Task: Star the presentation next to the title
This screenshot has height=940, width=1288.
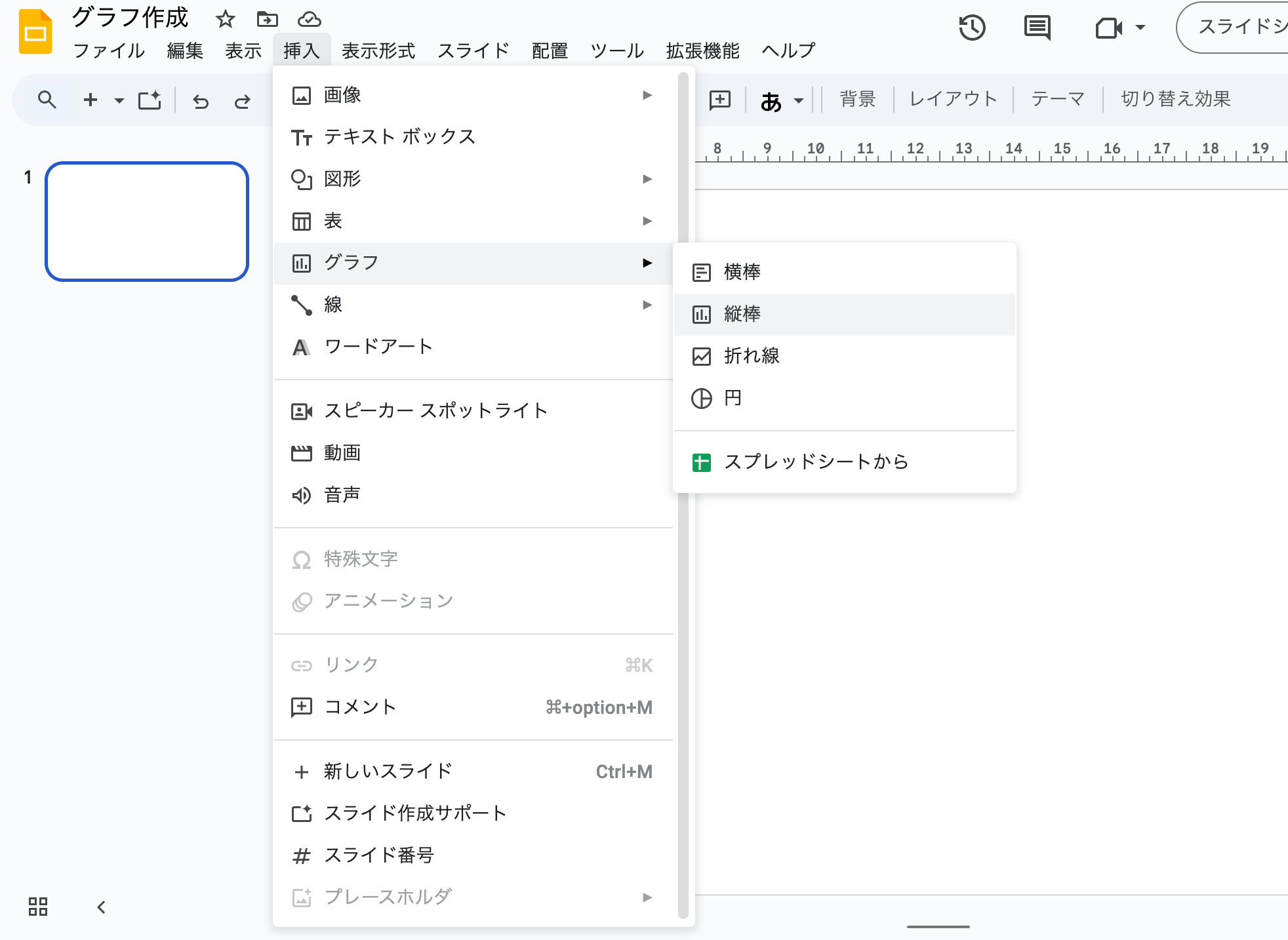Action: (226, 19)
